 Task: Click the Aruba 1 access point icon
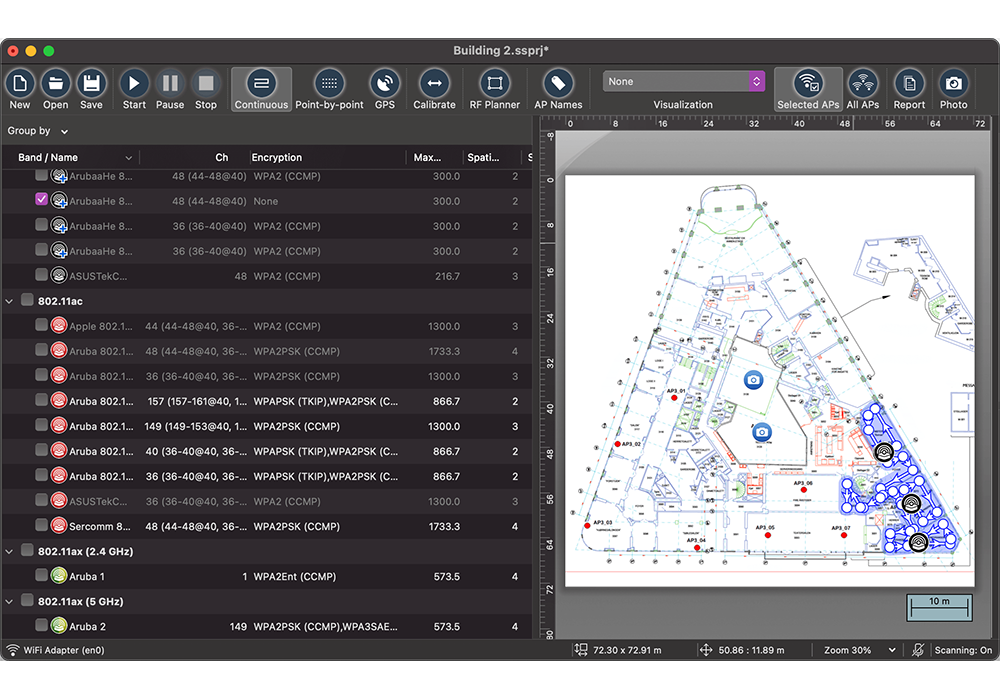click(x=59, y=576)
